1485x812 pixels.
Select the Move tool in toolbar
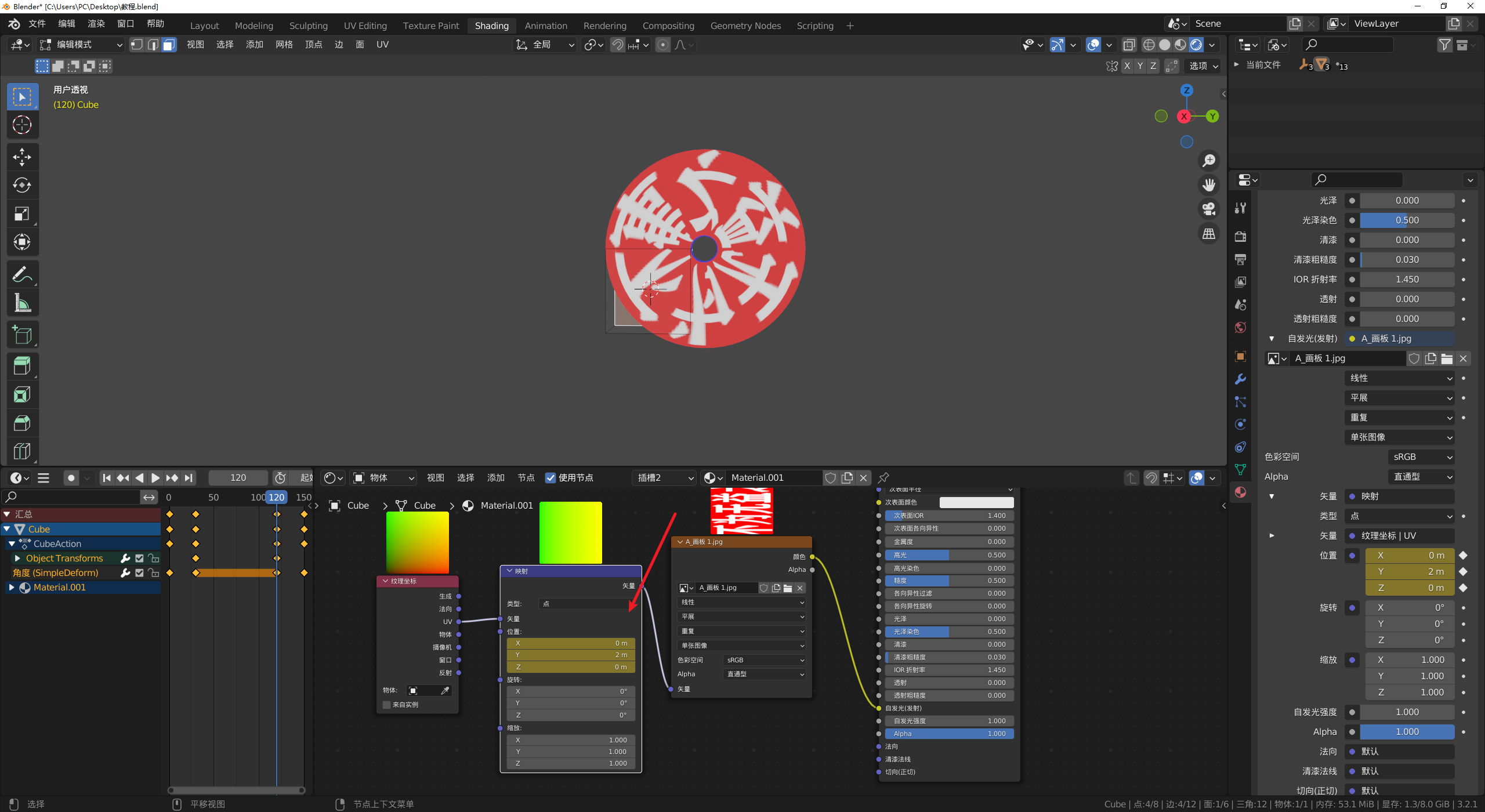click(22, 157)
